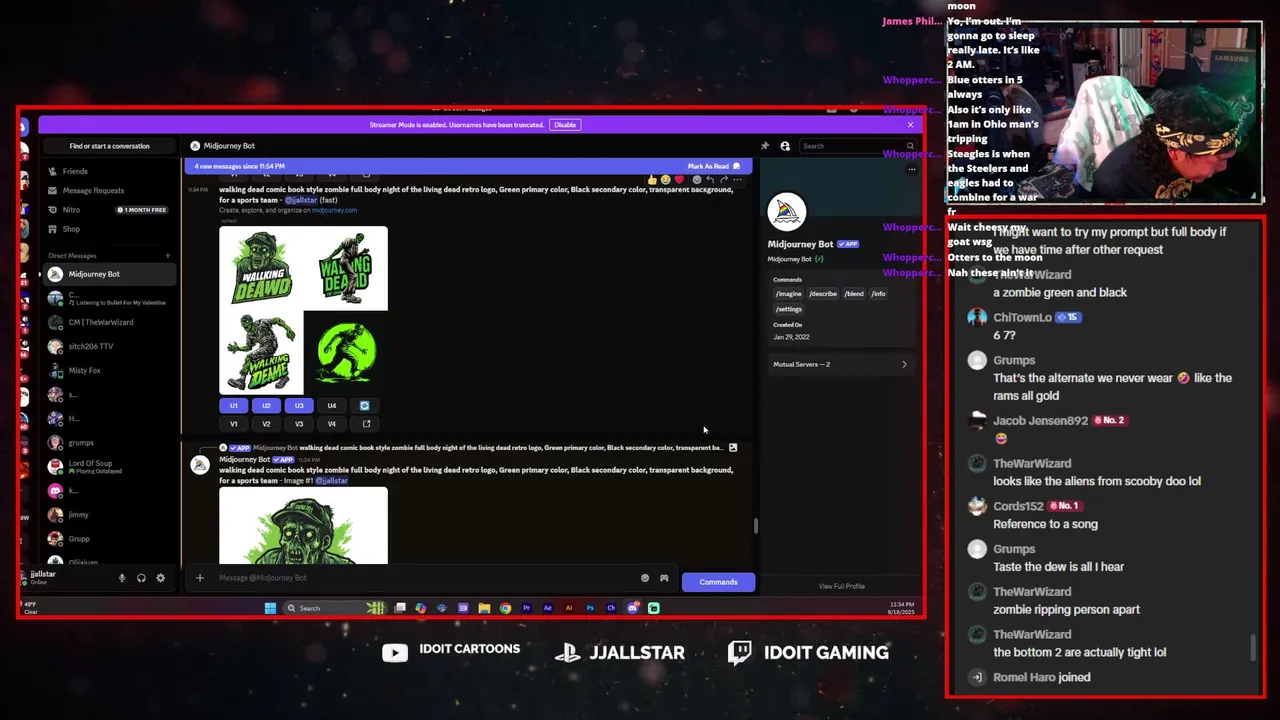
Task: Create variation with the V4 button
Action: pyautogui.click(x=332, y=424)
